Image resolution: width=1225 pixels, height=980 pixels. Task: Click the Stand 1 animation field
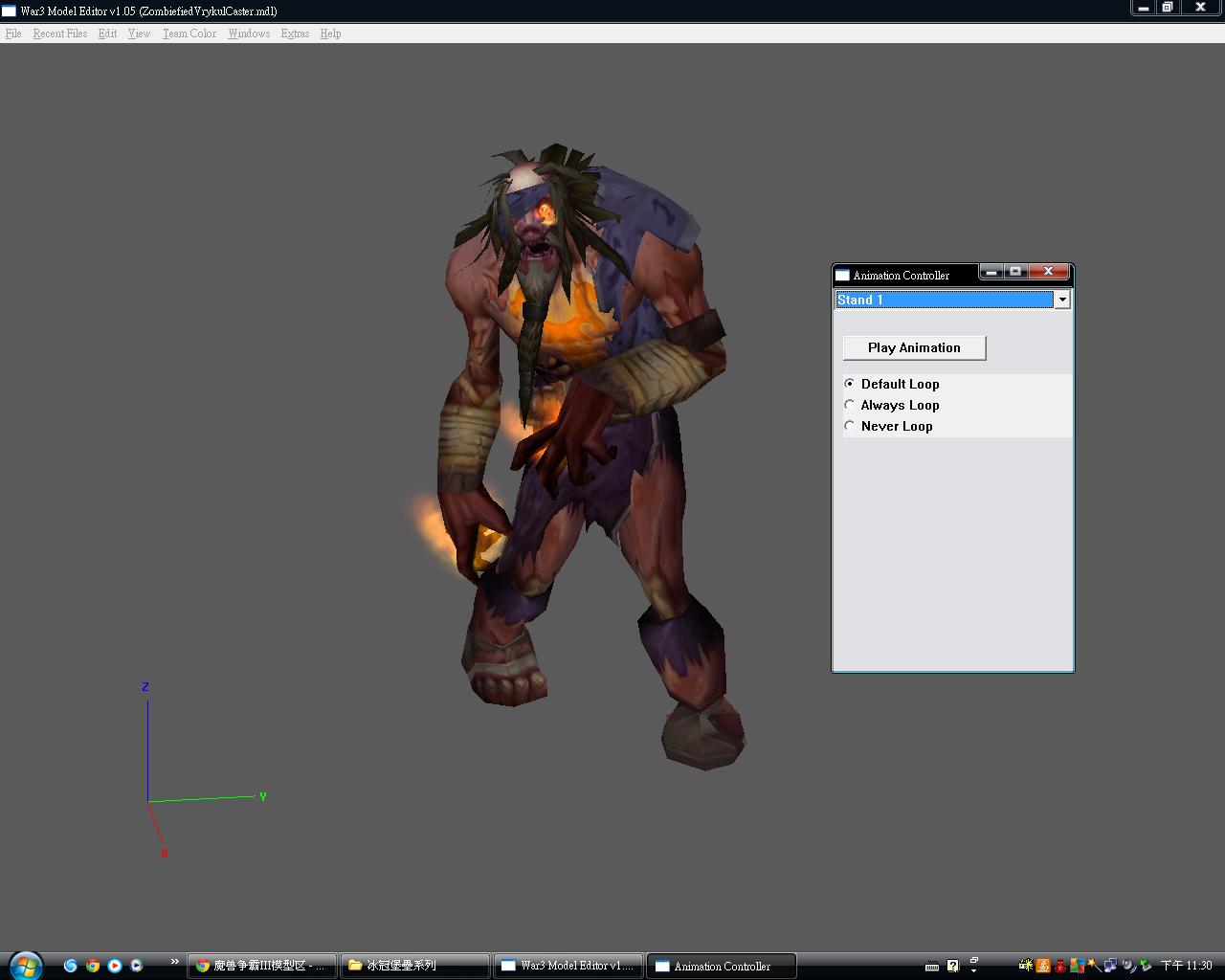945,300
